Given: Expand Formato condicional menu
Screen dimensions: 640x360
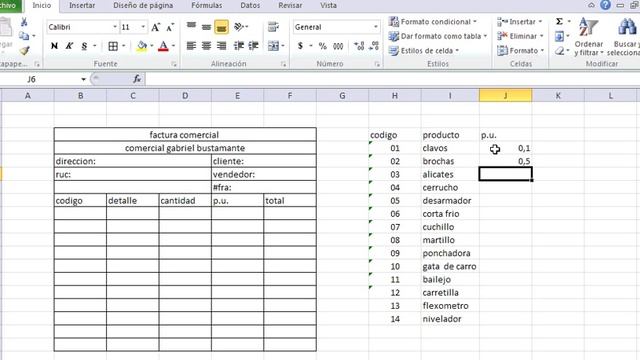Looking at the screenshot, I should click(x=432, y=22).
